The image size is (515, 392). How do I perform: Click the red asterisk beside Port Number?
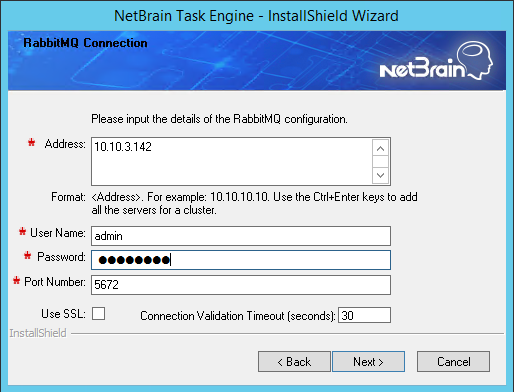pos(16,281)
